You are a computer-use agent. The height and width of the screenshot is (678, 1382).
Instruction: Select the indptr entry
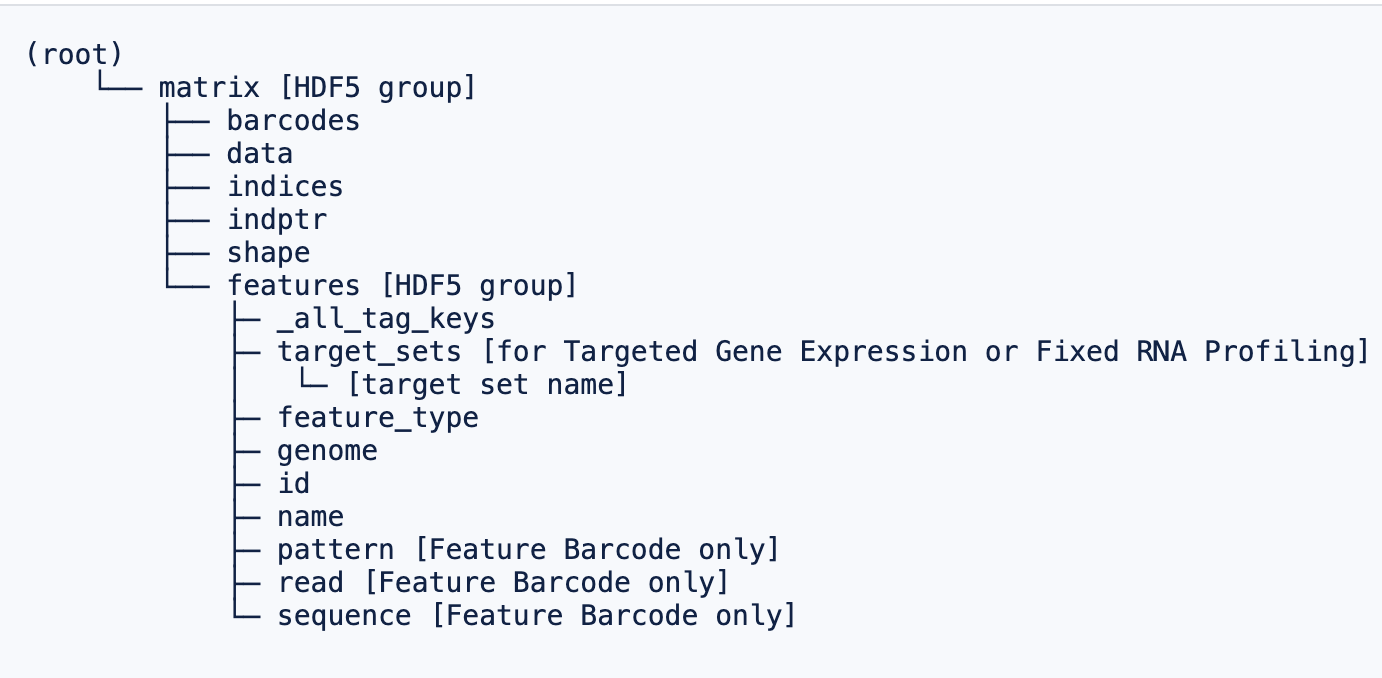point(276,219)
